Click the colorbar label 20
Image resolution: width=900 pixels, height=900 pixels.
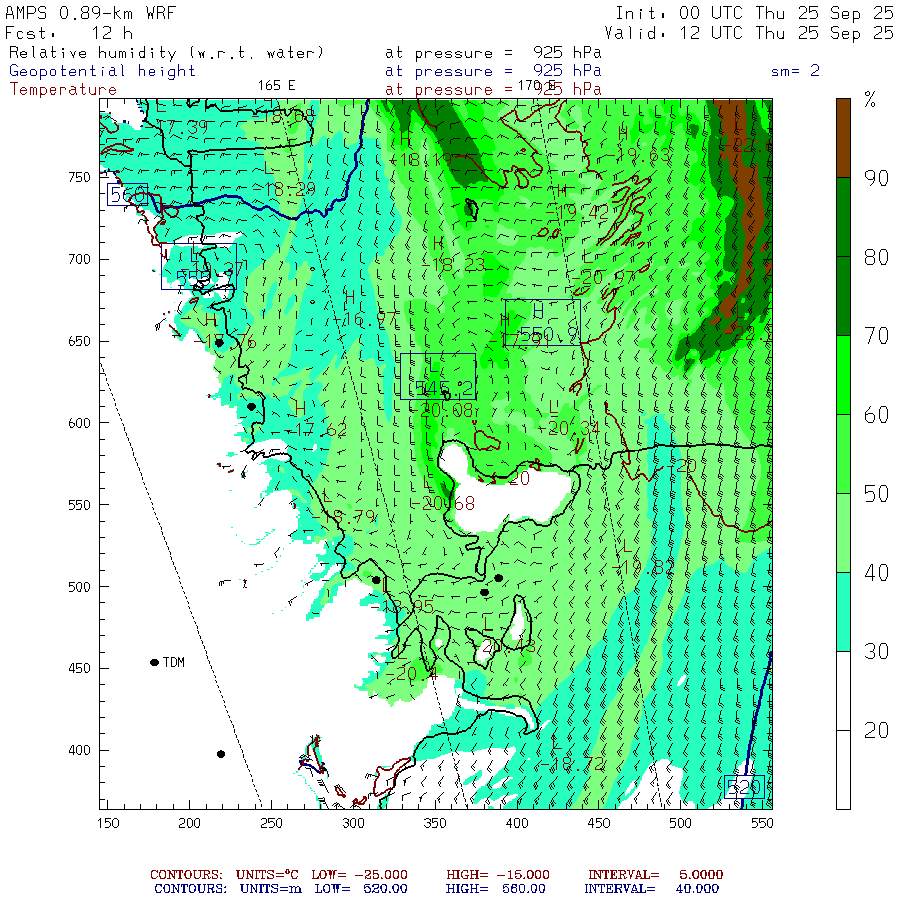pos(876,730)
